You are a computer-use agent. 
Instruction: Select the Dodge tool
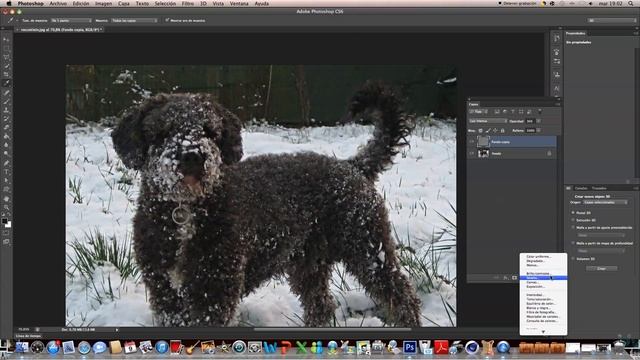[6, 154]
